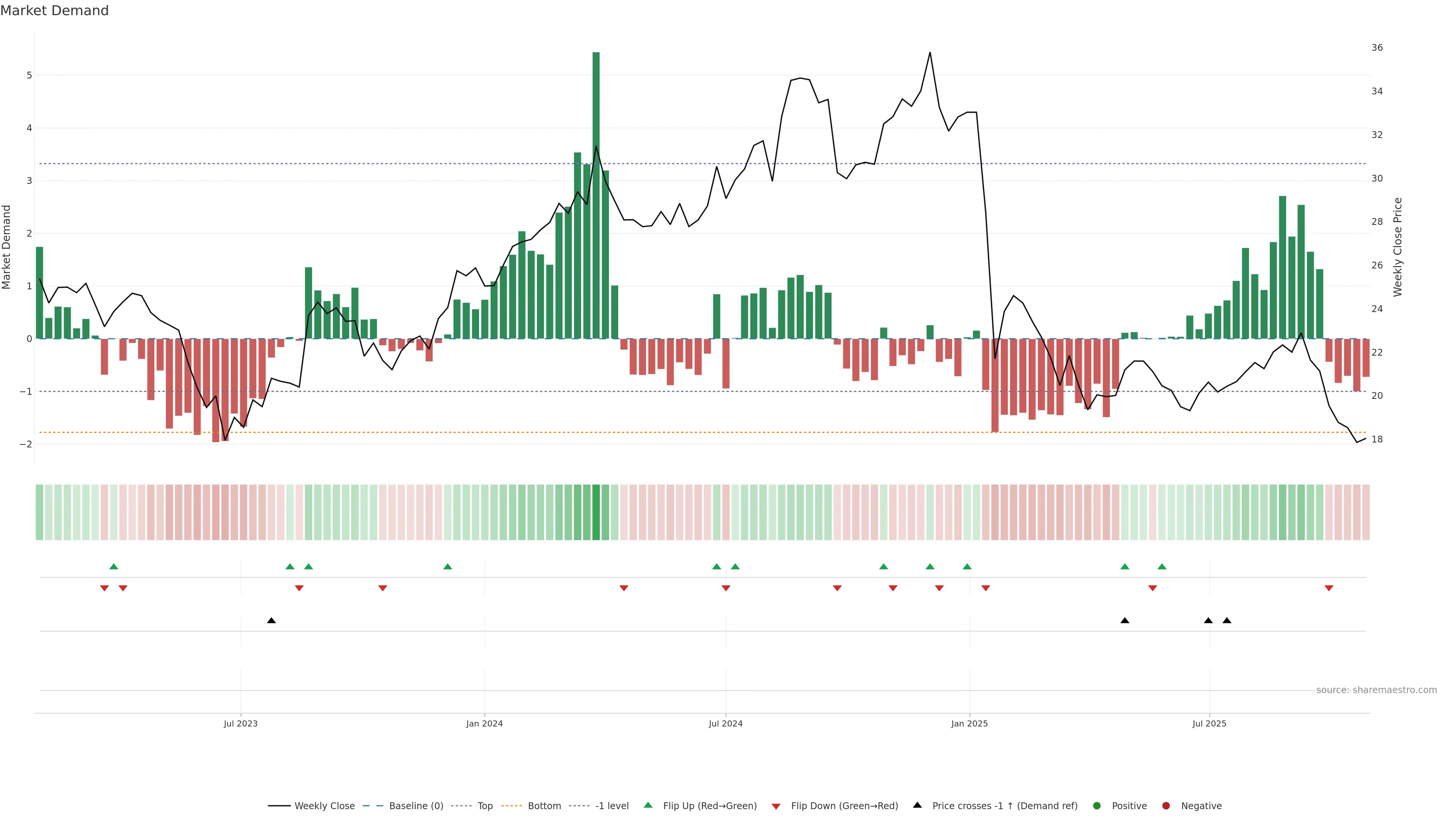This screenshot has width=1456, height=819.
Task: Click the black Price crosses -1 legend triangle
Action: point(917,805)
